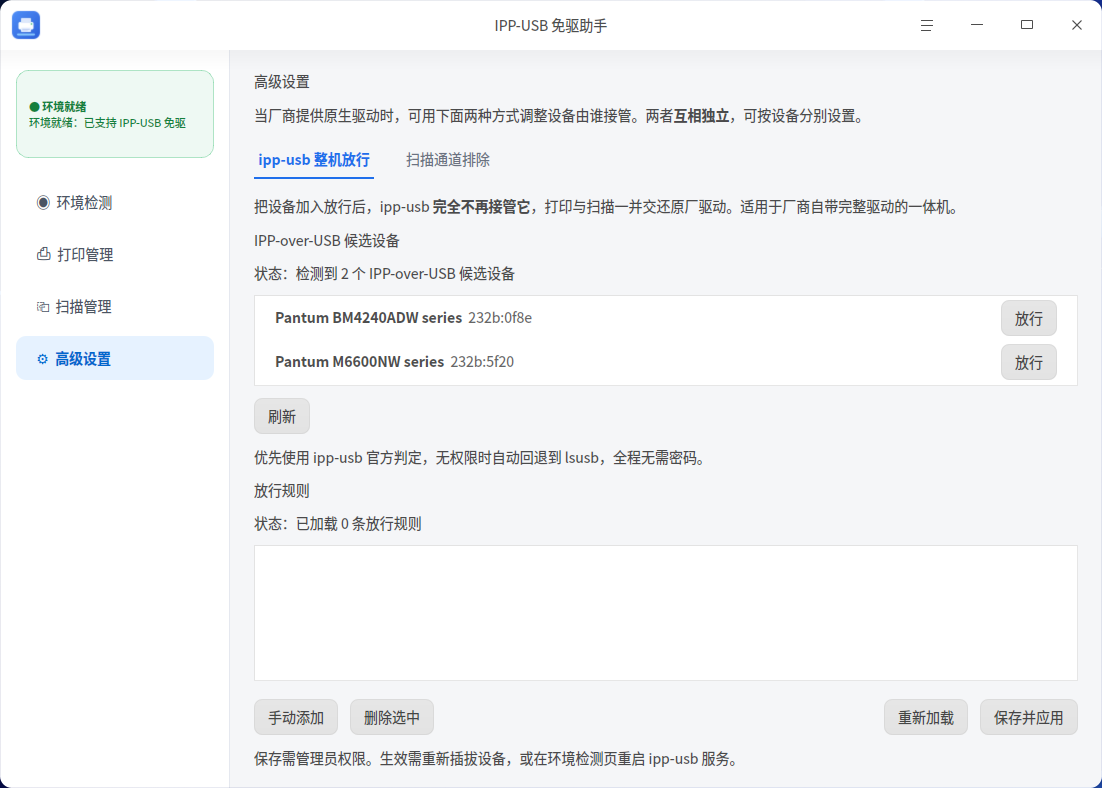Click the 保存并应用 button
Image resolution: width=1102 pixels, height=788 pixels.
pyautogui.click(x=1028, y=717)
